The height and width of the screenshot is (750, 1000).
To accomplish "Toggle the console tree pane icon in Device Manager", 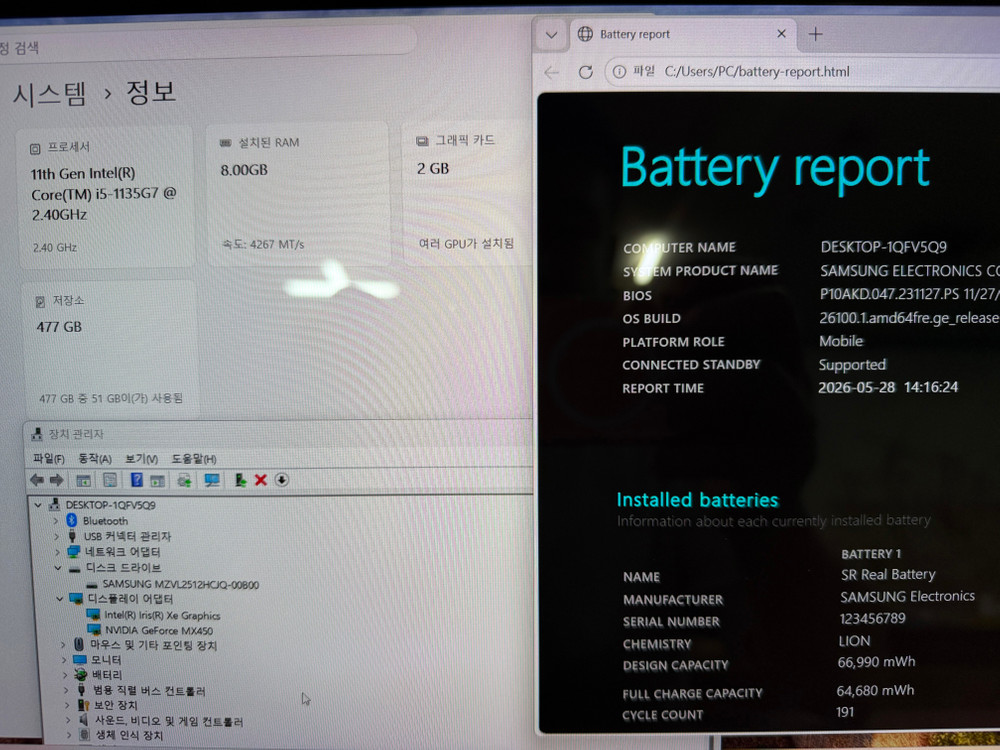I will (84, 480).
